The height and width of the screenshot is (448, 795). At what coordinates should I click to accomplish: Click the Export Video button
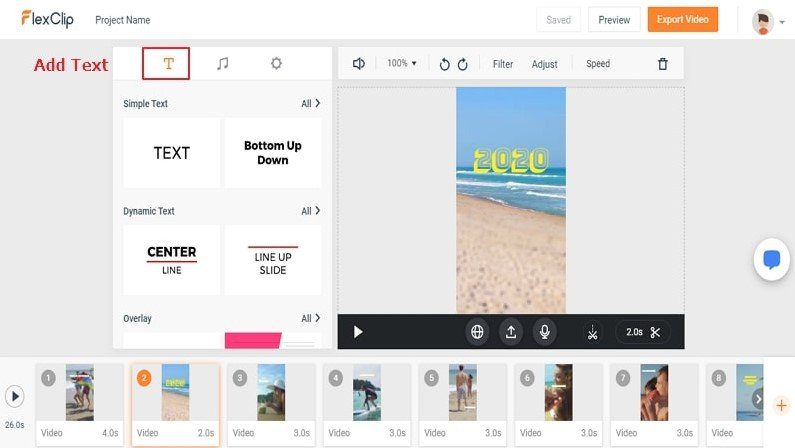click(x=682, y=20)
